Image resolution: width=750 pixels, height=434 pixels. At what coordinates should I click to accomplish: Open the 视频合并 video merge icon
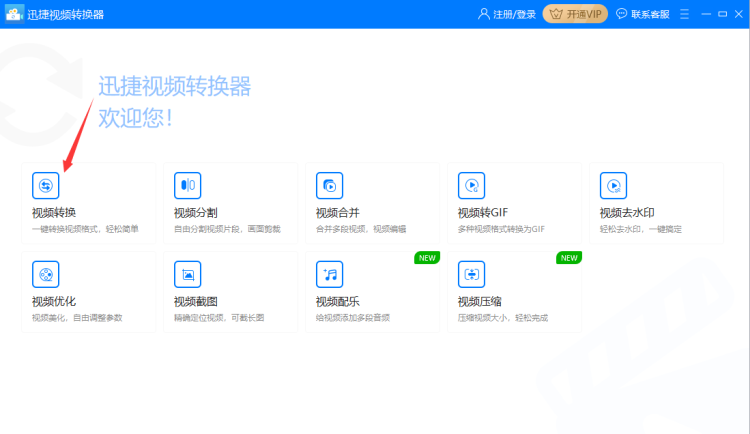tap(330, 185)
